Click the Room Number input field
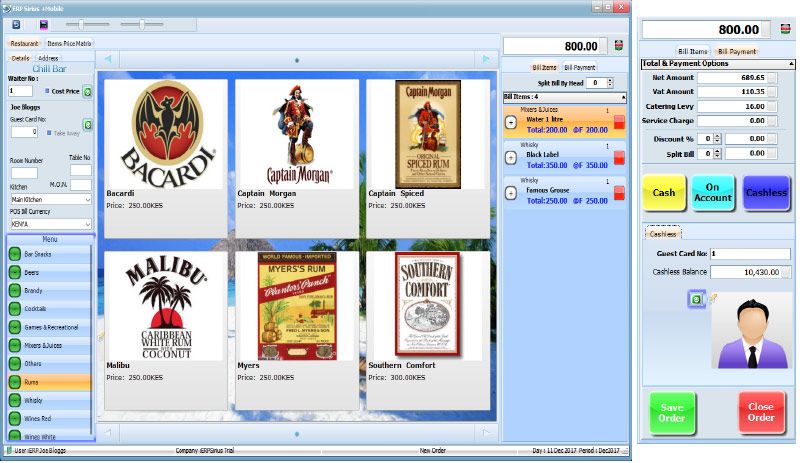The image size is (800, 463). pos(24,174)
